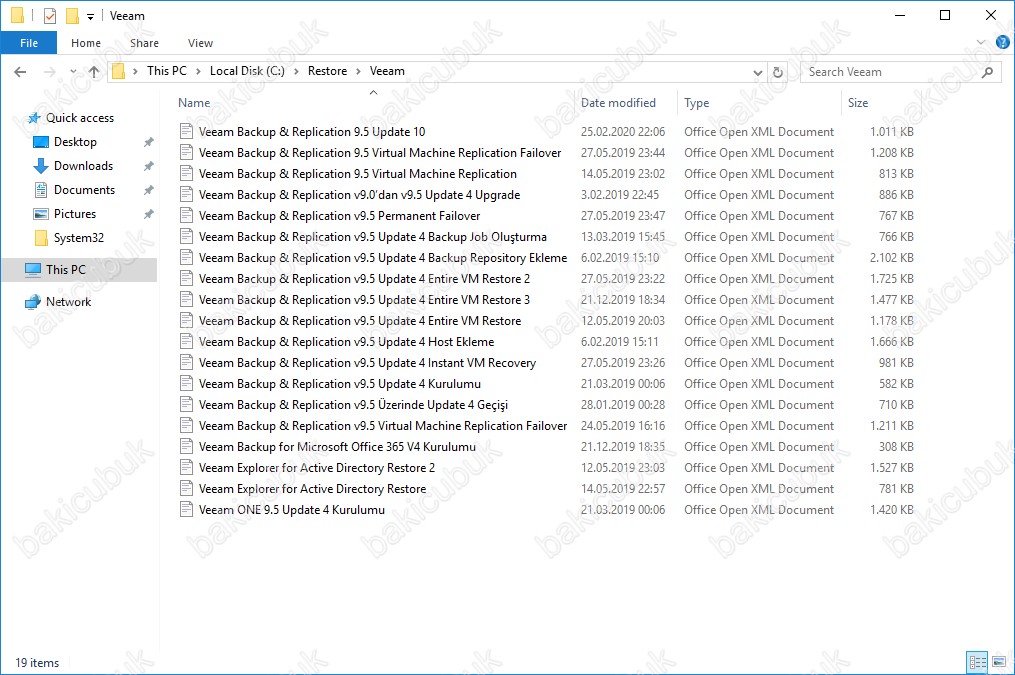
Task: Select Quick access in navigation pane
Action: (80, 118)
